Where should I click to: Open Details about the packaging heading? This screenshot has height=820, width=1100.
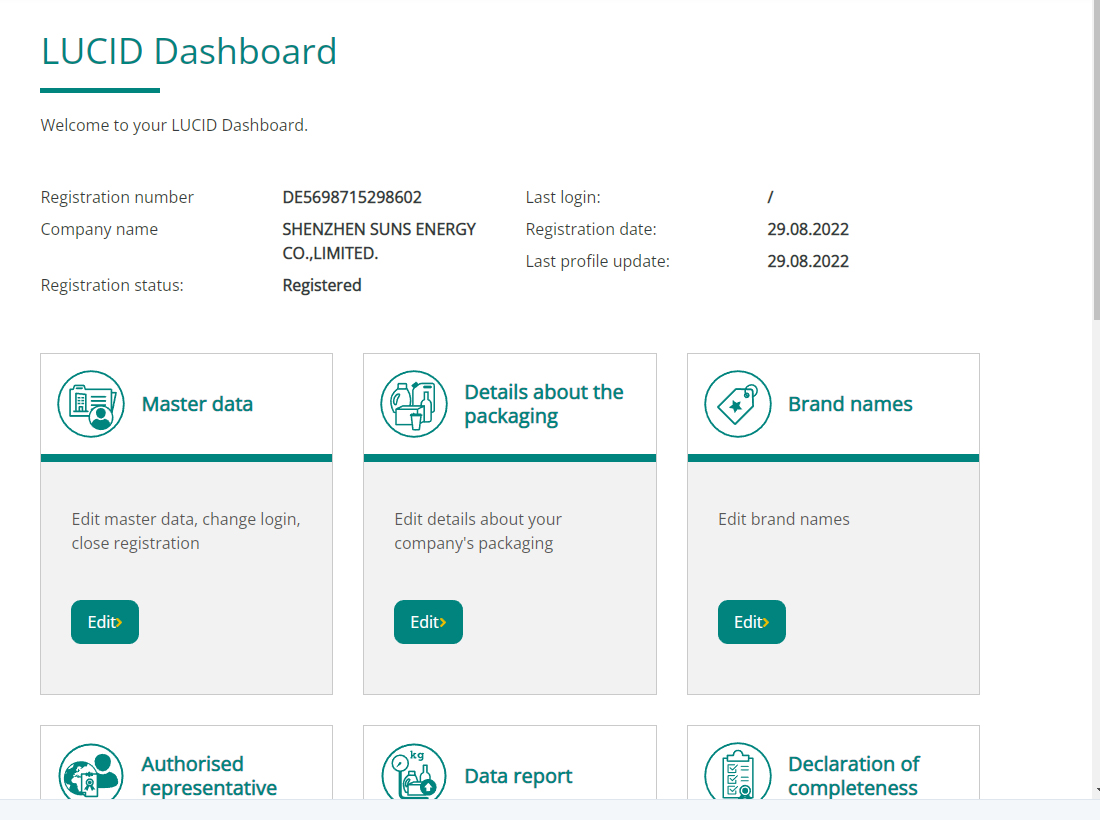tap(544, 404)
